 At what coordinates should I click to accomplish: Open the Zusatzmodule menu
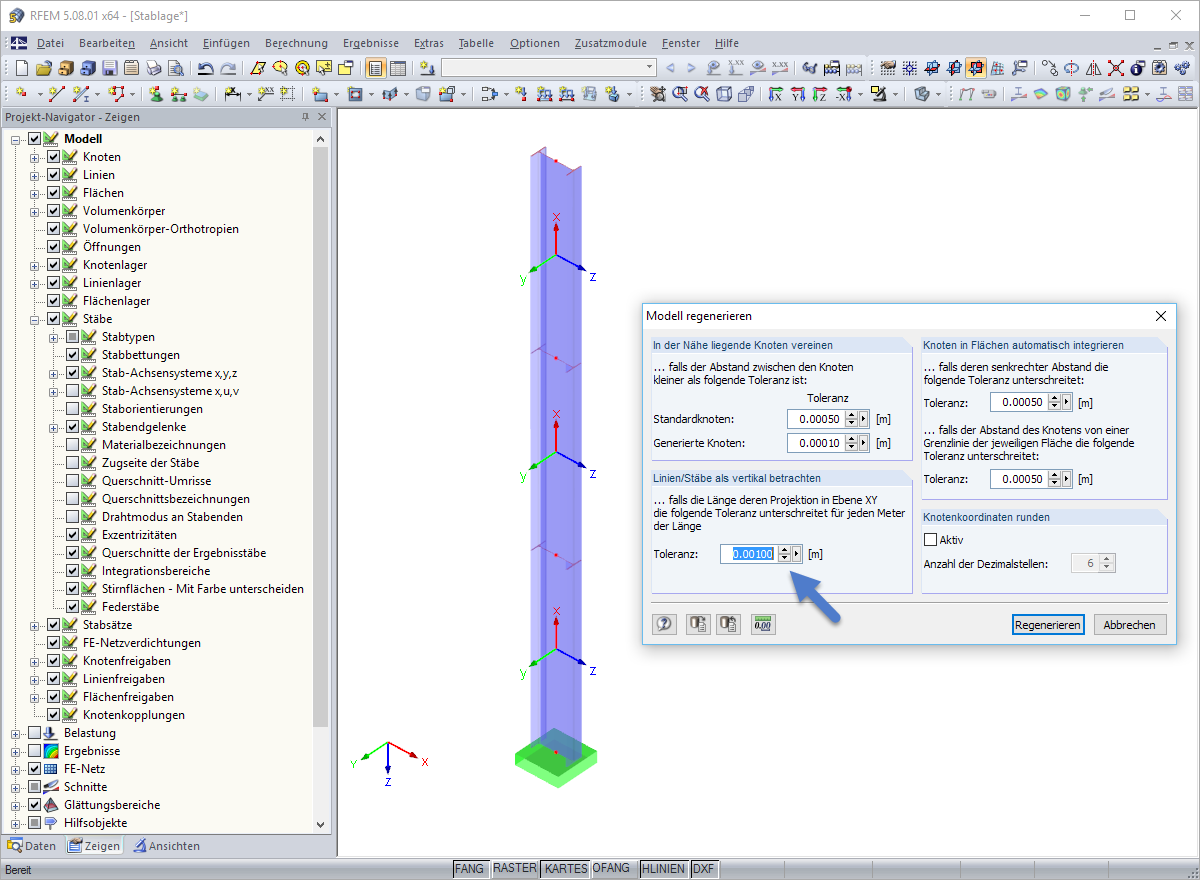coord(610,43)
